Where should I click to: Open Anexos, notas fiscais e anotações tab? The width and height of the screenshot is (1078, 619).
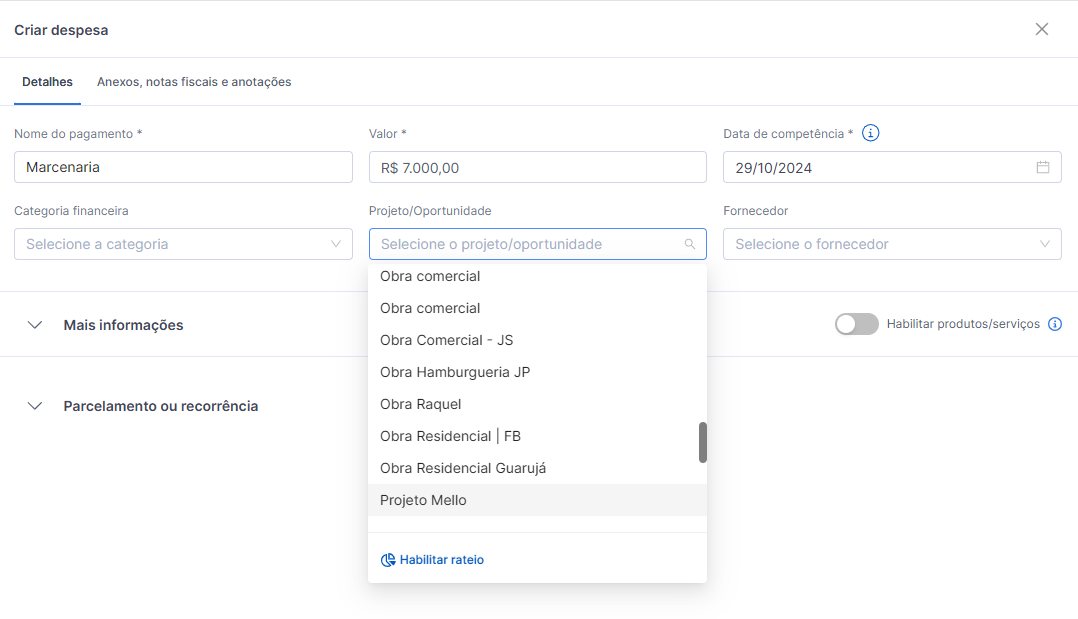point(194,82)
